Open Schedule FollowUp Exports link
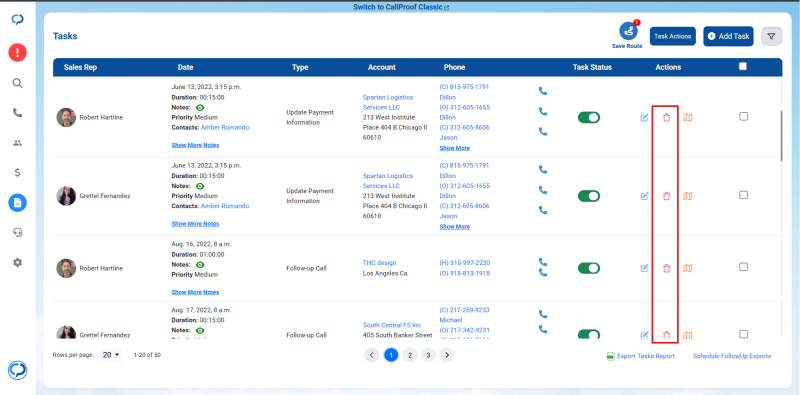Viewport: 800px width, 395px height. (x=732, y=356)
